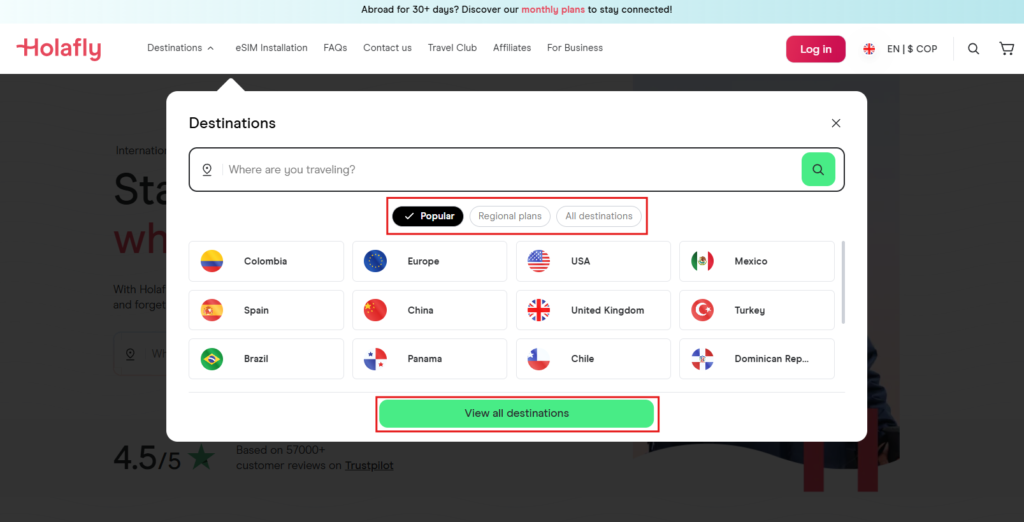Select the Europe flag icon

(376, 261)
